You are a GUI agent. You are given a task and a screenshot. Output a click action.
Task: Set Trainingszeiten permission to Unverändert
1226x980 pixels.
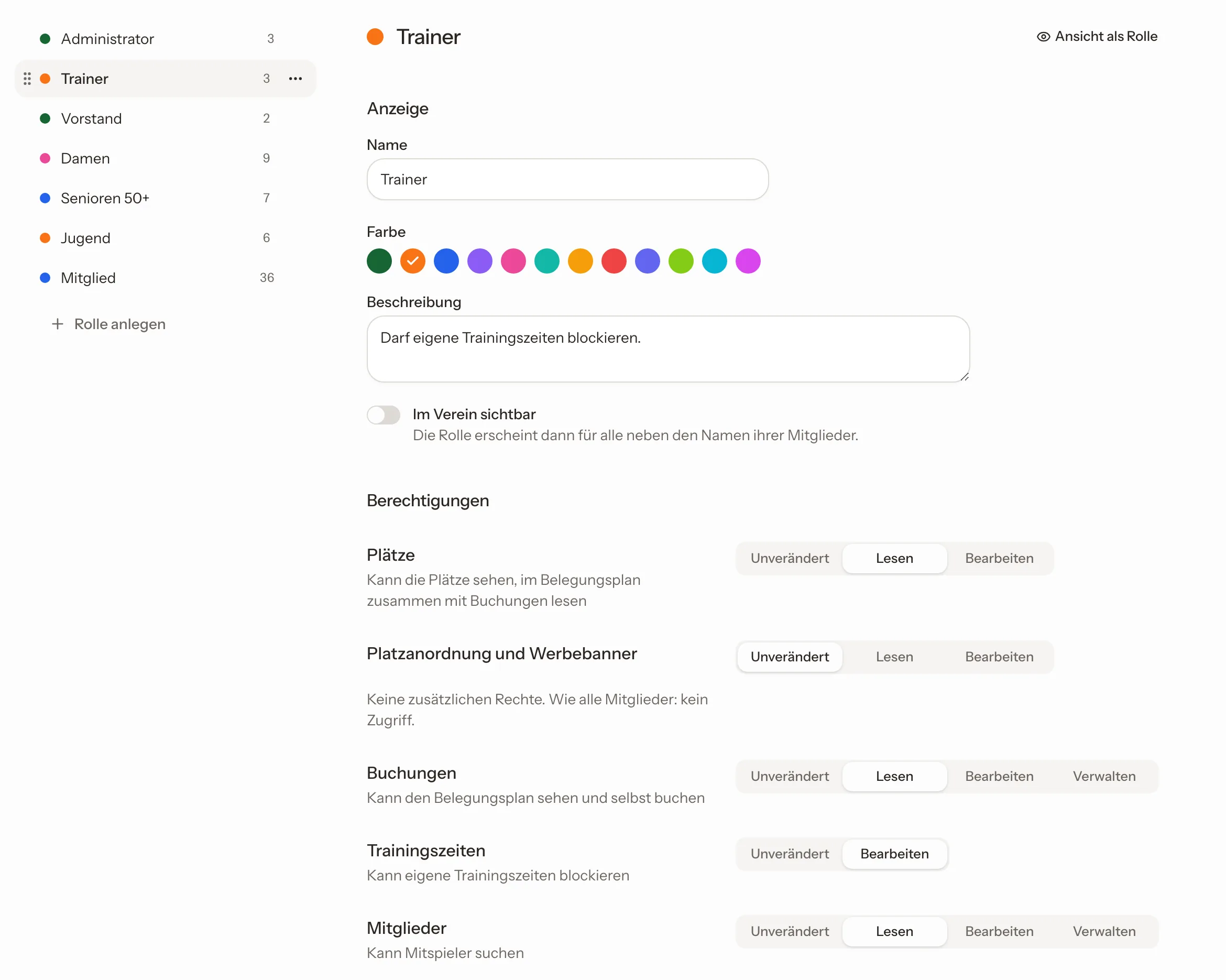789,853
